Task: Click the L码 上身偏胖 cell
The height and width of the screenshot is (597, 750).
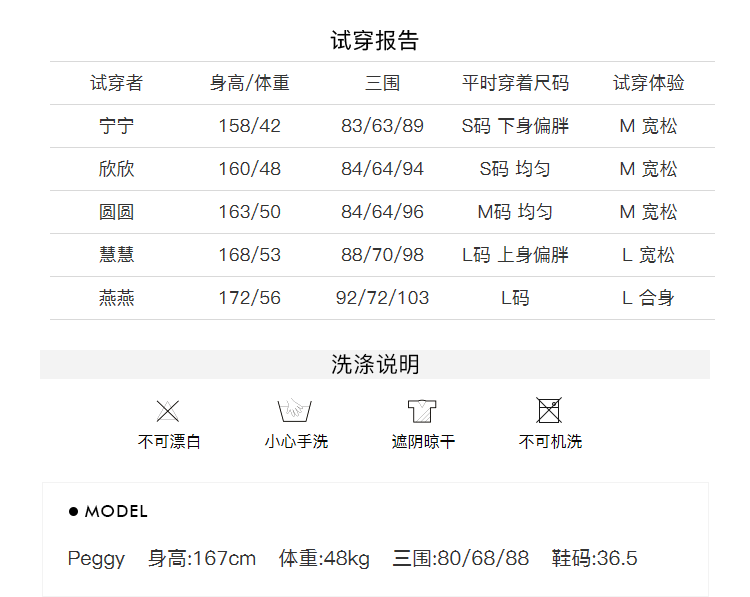Action: (x=515, y=255)
